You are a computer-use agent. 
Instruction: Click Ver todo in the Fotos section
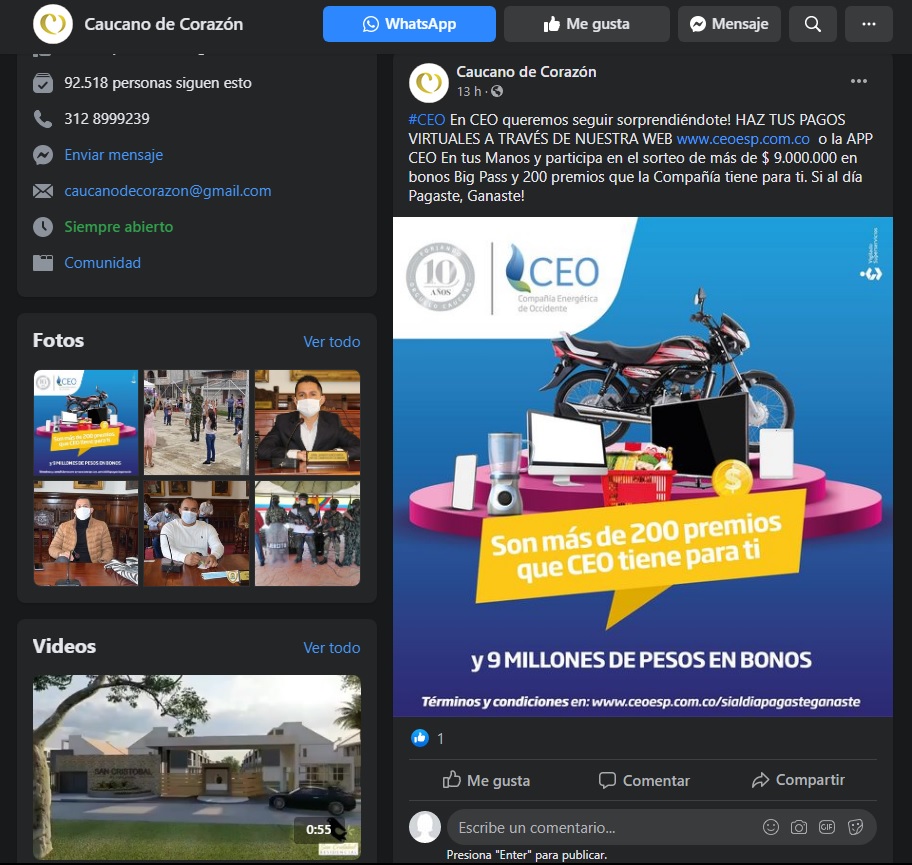coord(332,341)
